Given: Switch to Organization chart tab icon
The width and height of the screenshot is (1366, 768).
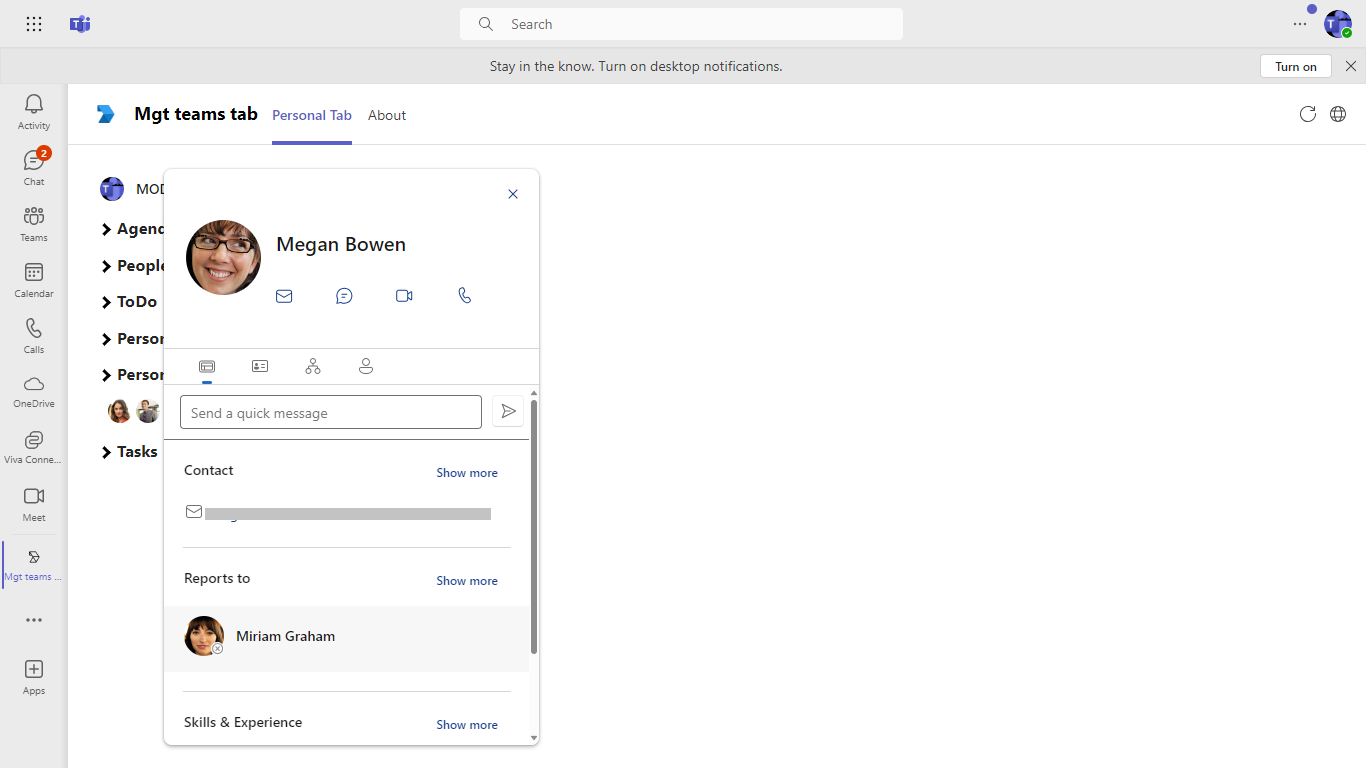Looking at the screenshot, I should coord(313,367).
